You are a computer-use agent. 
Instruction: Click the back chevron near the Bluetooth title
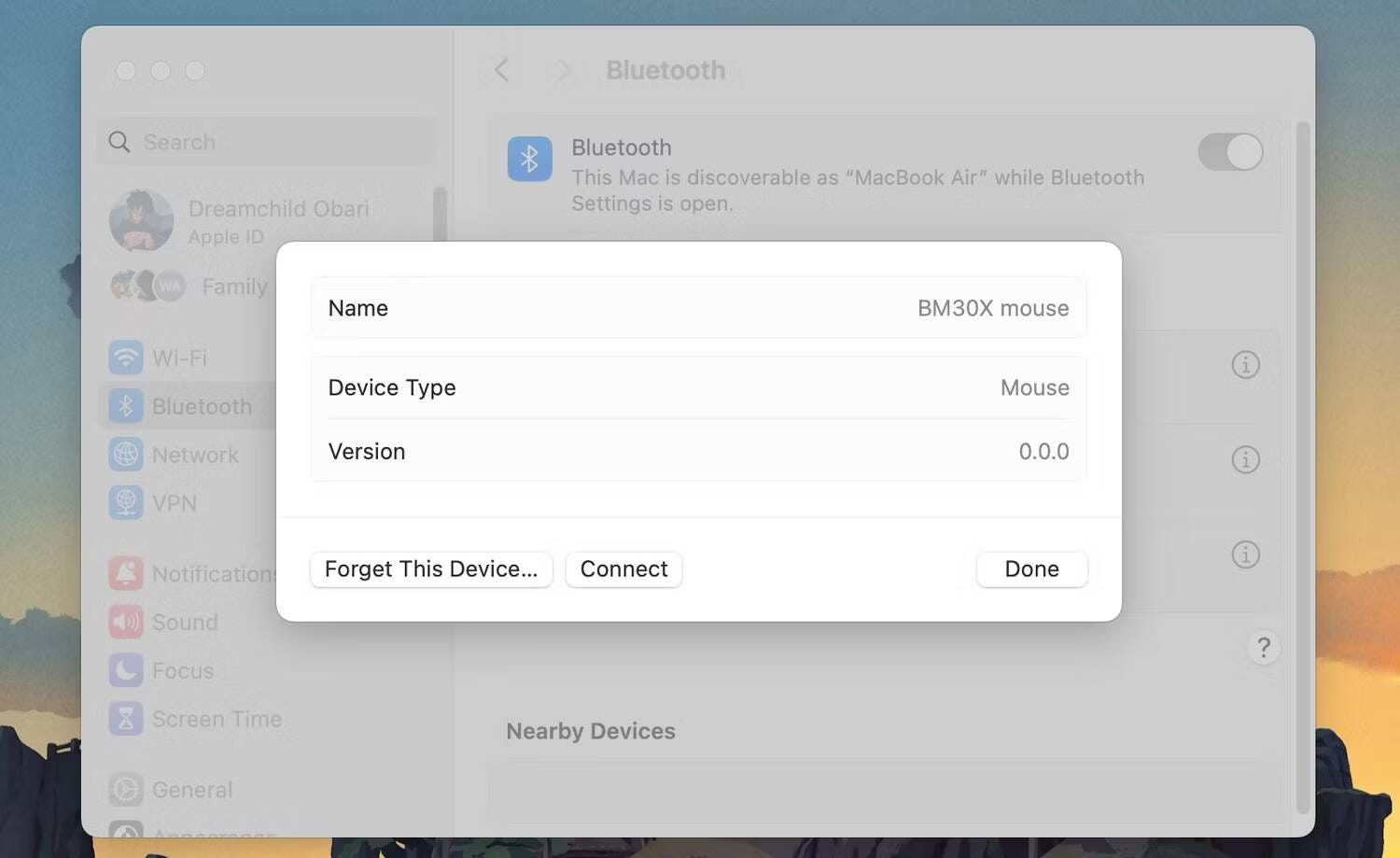pos(501,69)
